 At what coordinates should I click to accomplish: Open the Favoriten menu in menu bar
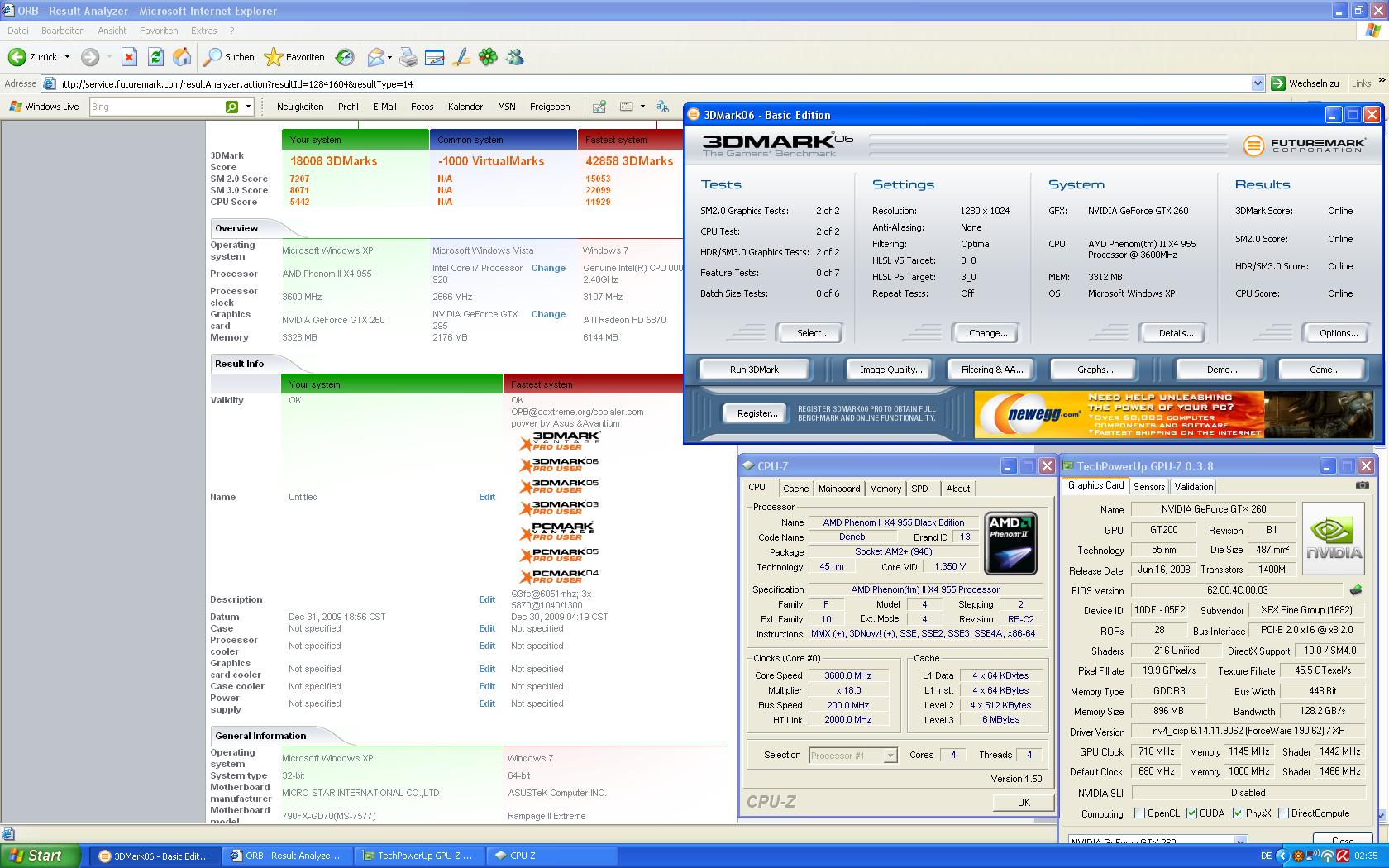pos(159,31)
